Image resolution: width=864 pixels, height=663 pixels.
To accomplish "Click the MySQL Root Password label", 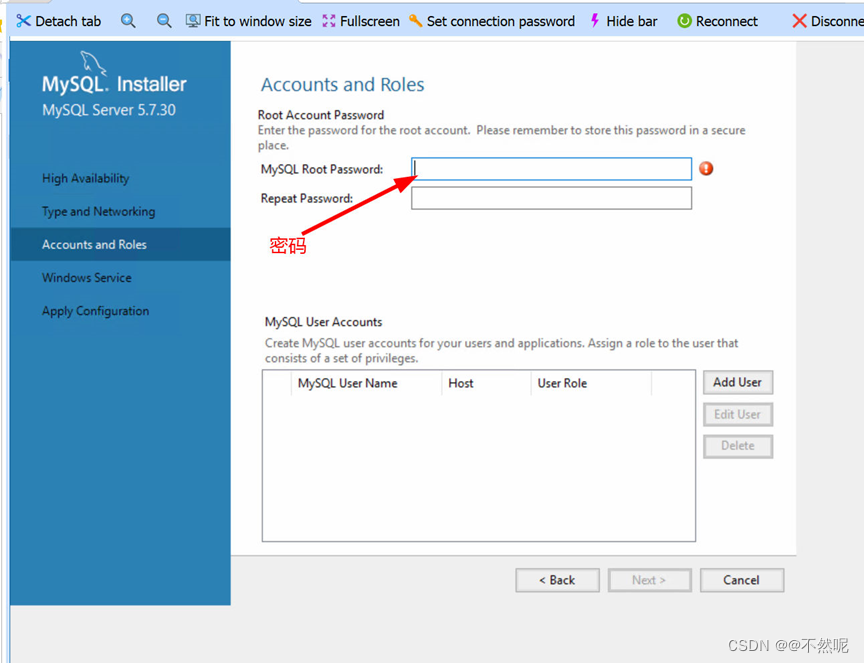I will (322, 169).
